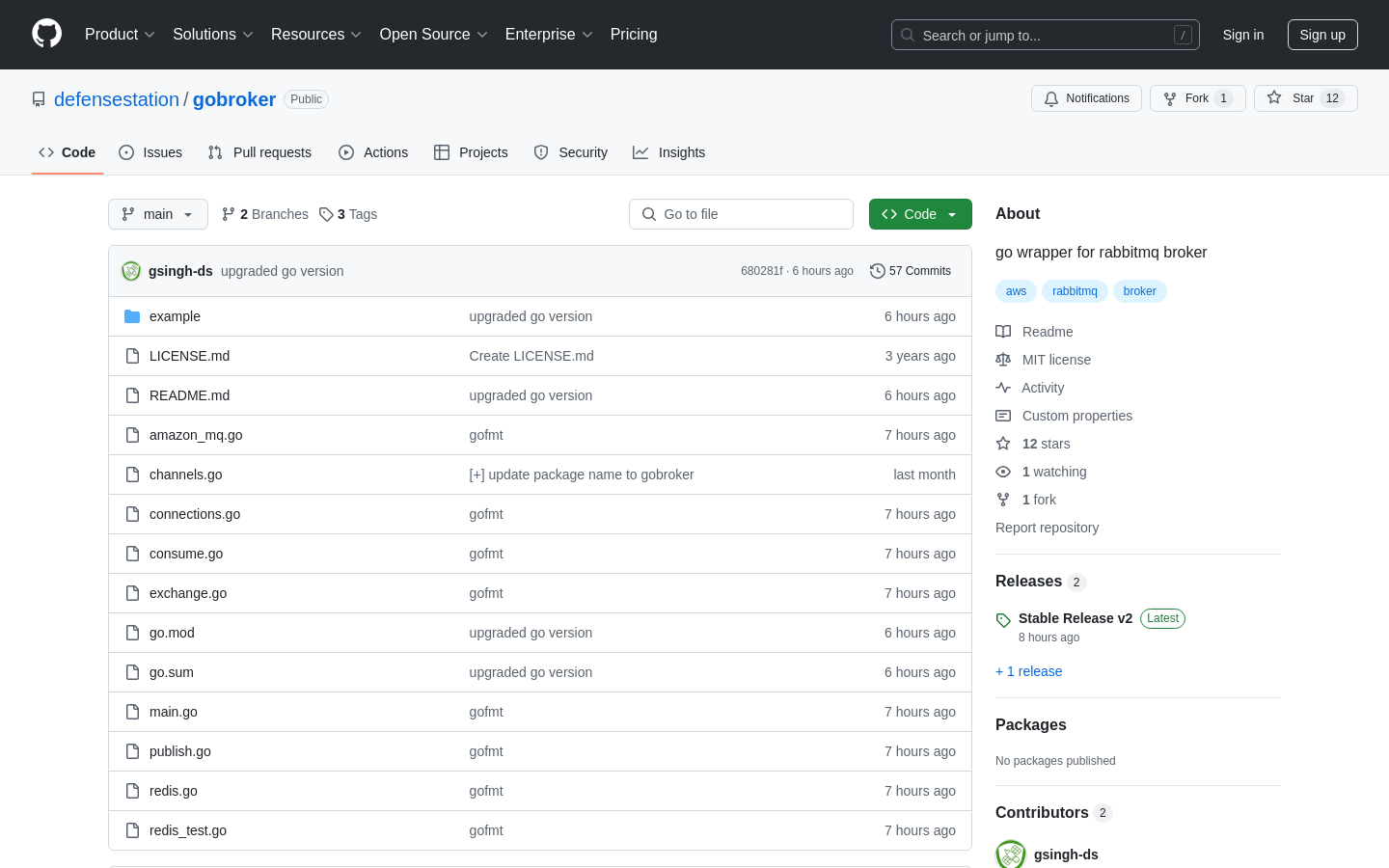Open the publish.go file

(x=180, y=751)
